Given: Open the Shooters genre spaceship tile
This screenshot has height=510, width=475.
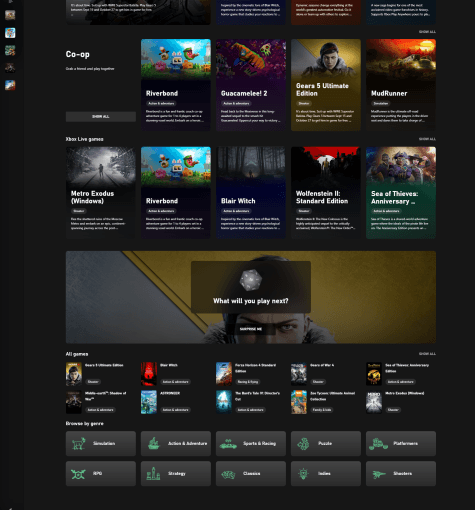Looking at the screenshot, I should (x=401, y=473).
